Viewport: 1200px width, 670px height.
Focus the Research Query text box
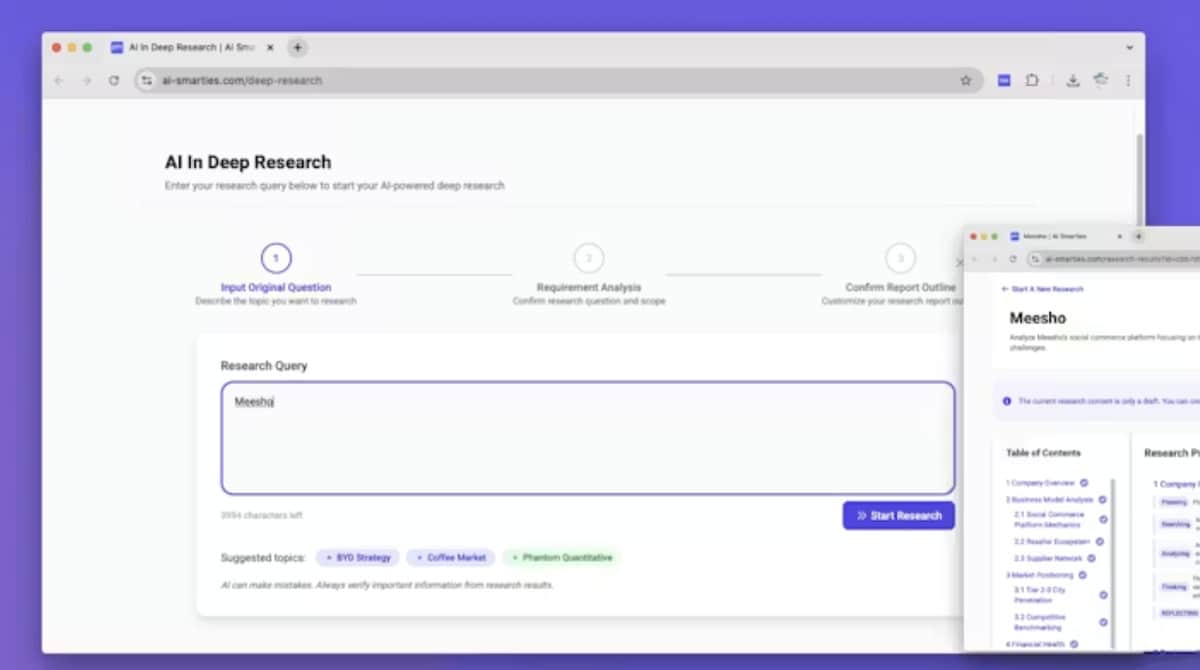pos(588,438)
